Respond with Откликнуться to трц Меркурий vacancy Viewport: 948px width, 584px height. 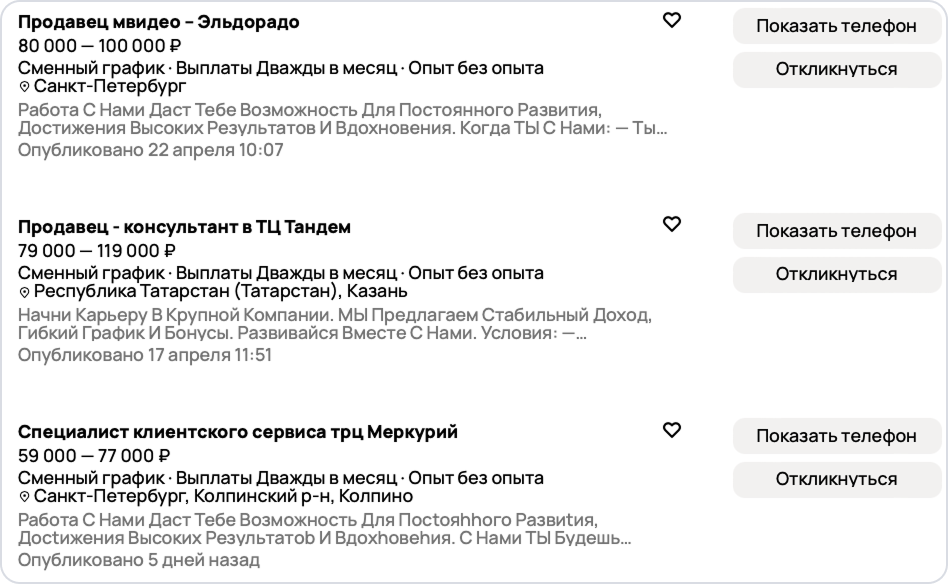pos(836,479)
